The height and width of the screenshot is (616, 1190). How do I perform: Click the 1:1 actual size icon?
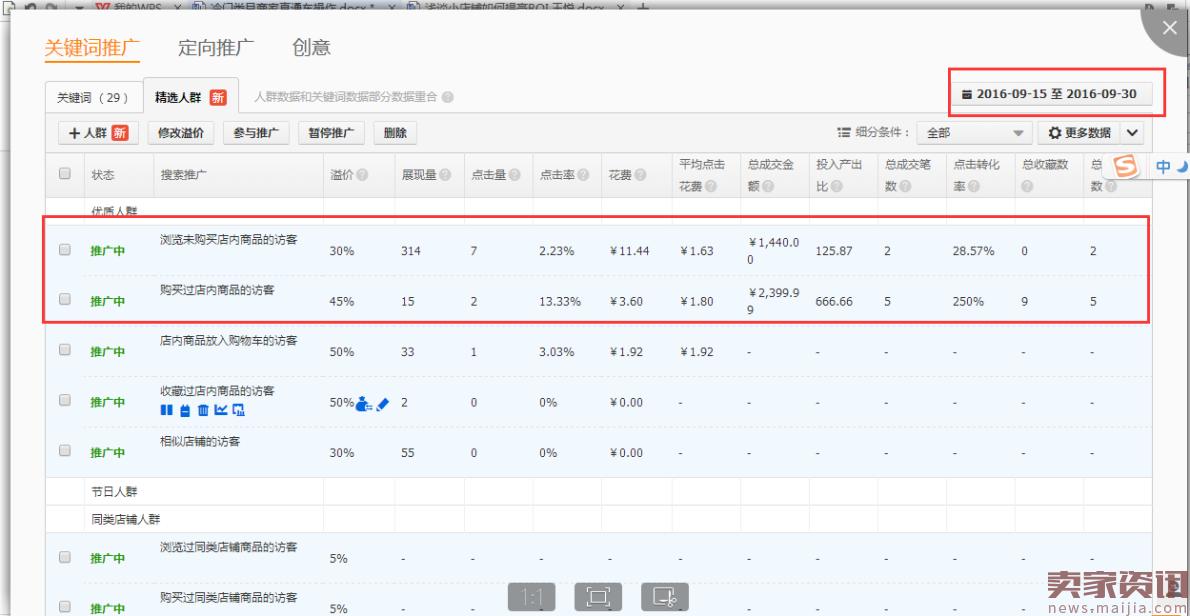[x=532, y=597]
